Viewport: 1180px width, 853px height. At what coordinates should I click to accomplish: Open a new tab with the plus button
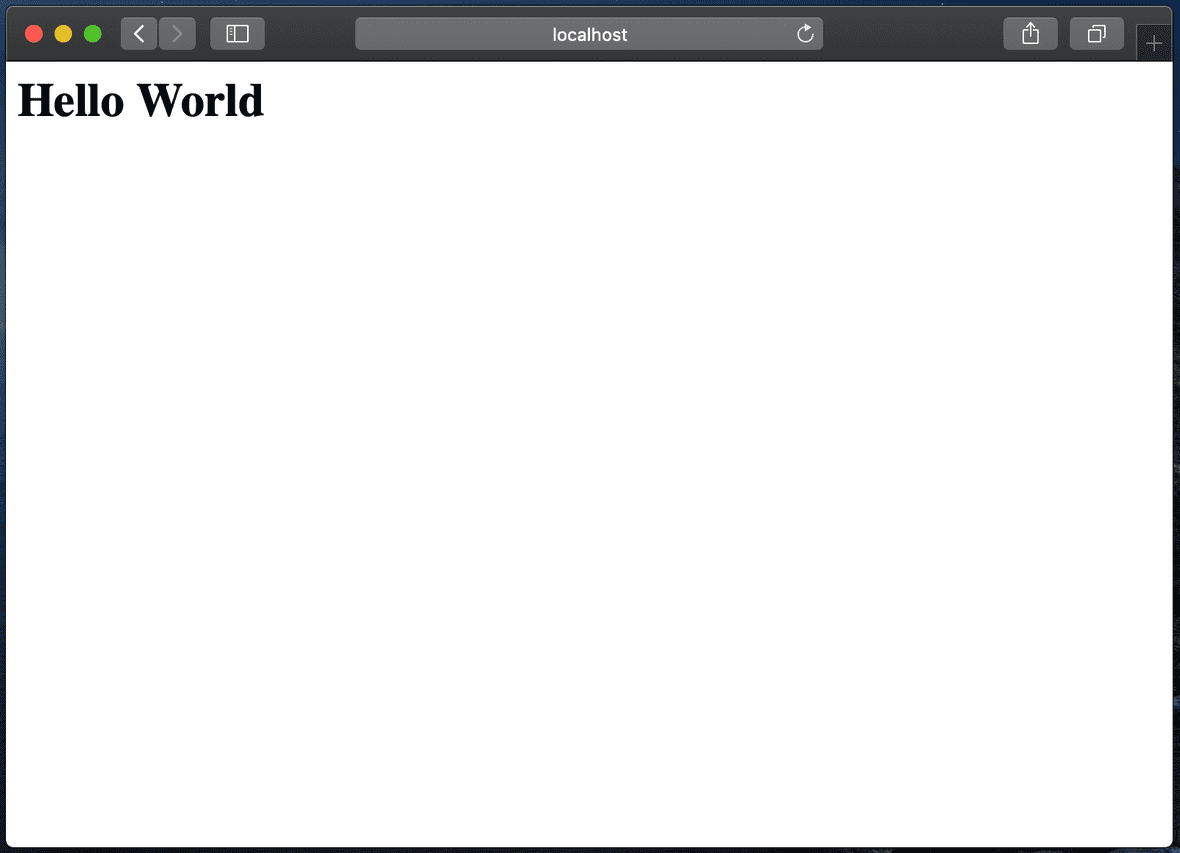click(x=1153, y=44)
